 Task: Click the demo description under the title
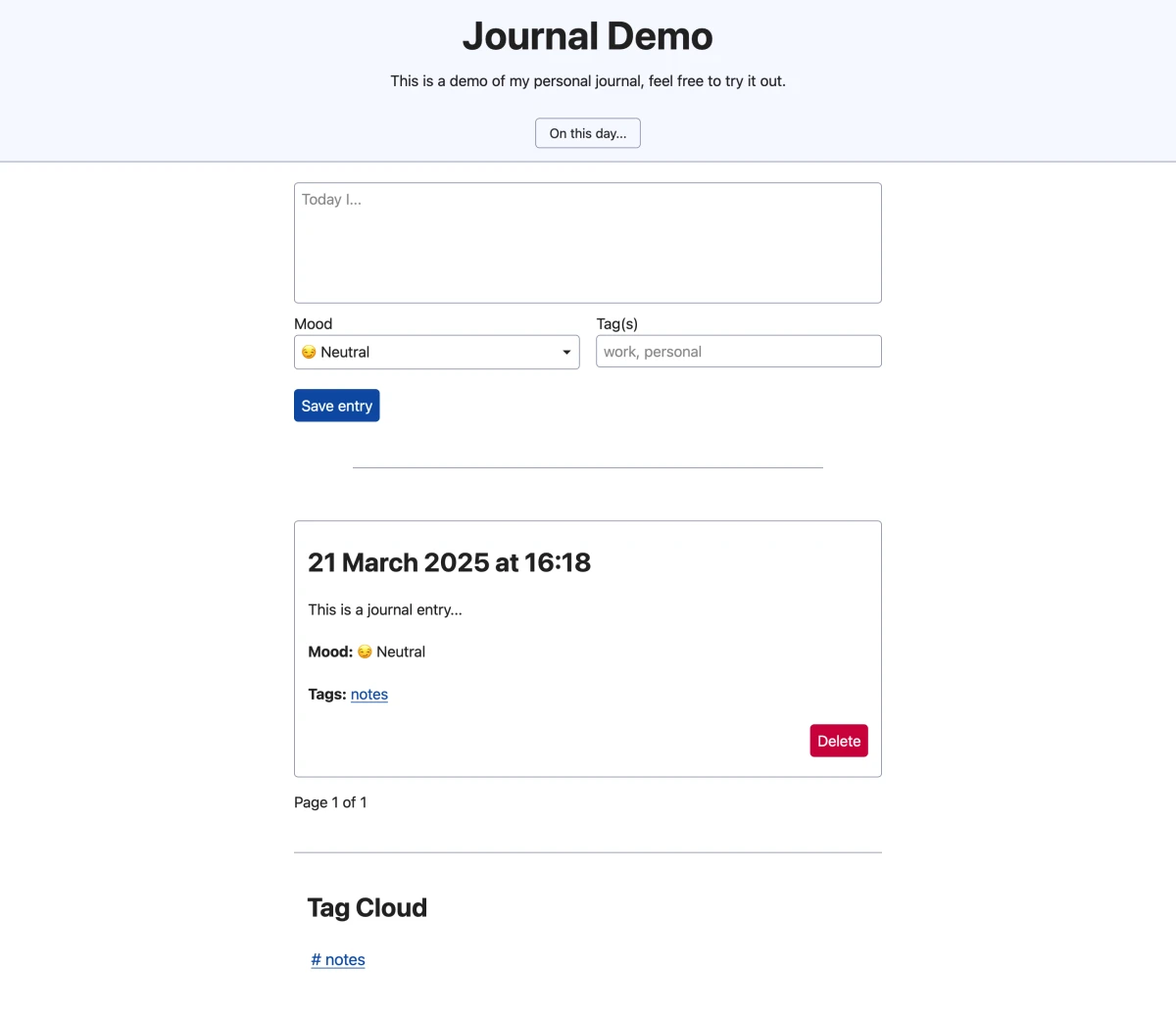pyautogui.click(x=587, y=80)
